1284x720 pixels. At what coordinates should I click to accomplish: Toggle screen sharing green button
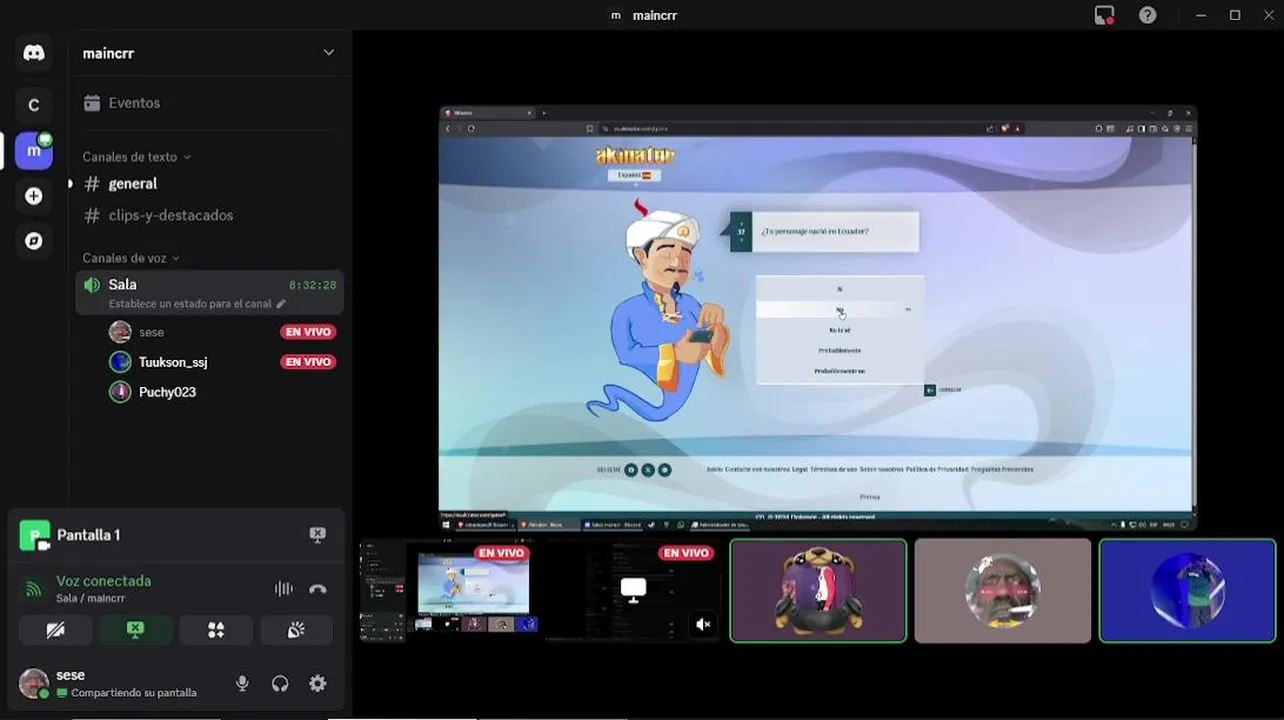(136, 630)
